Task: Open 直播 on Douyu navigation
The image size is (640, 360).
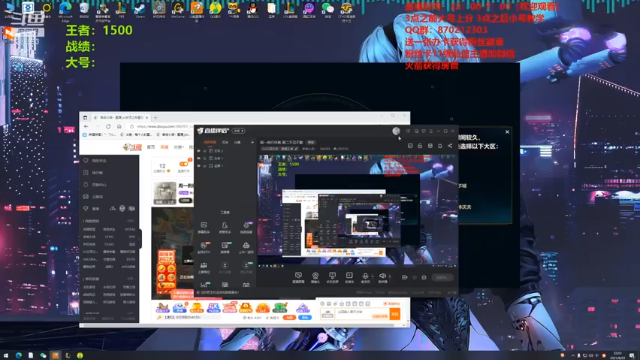Action: [164, 147]
